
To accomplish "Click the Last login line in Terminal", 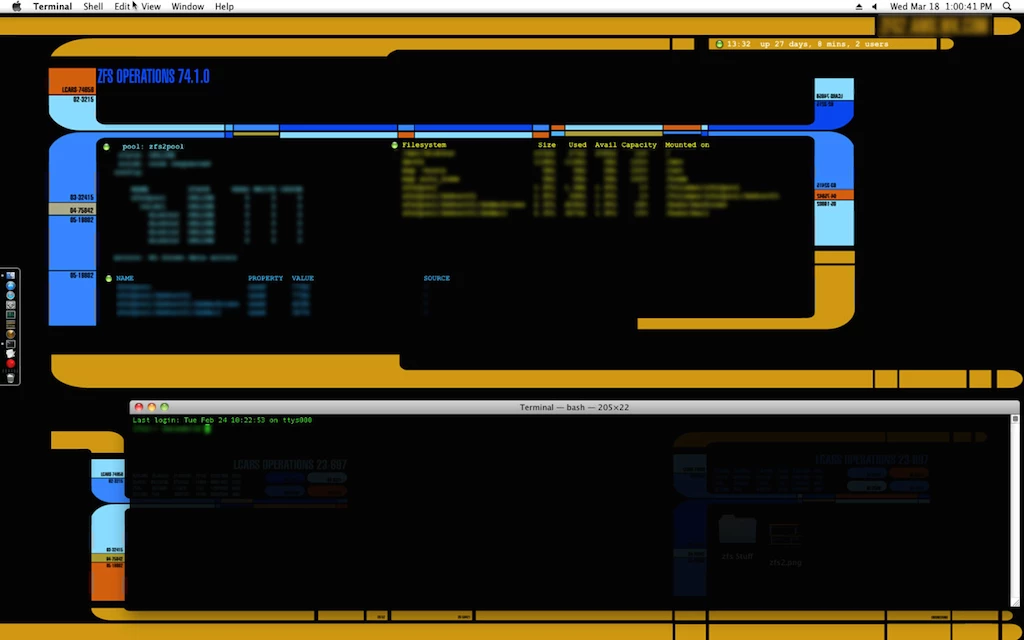I will point(222,420).
